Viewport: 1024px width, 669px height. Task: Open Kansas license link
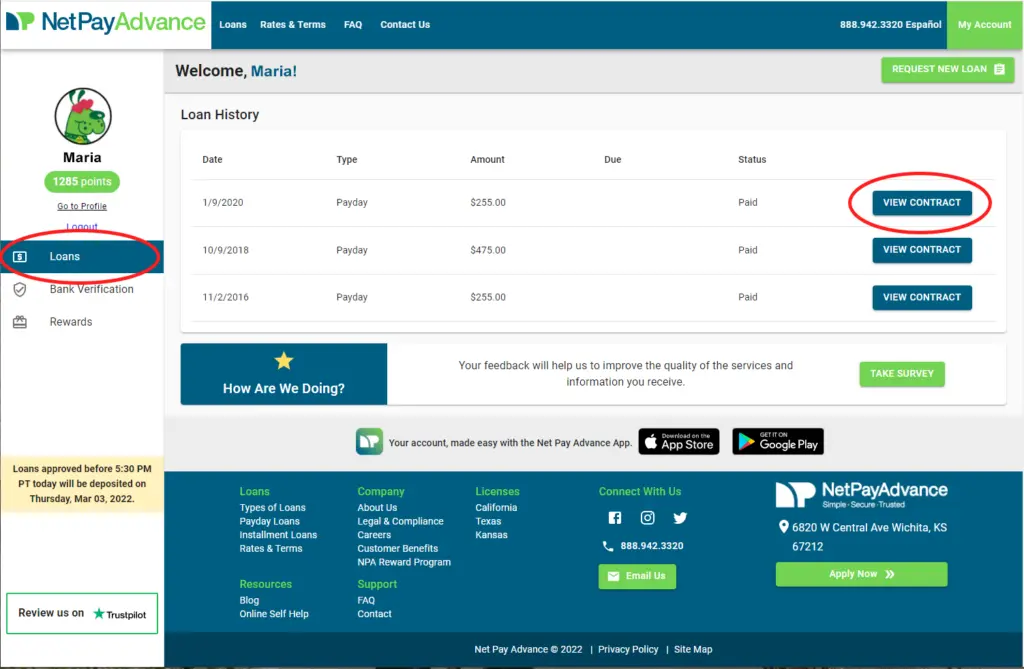[x=491, y=535]
